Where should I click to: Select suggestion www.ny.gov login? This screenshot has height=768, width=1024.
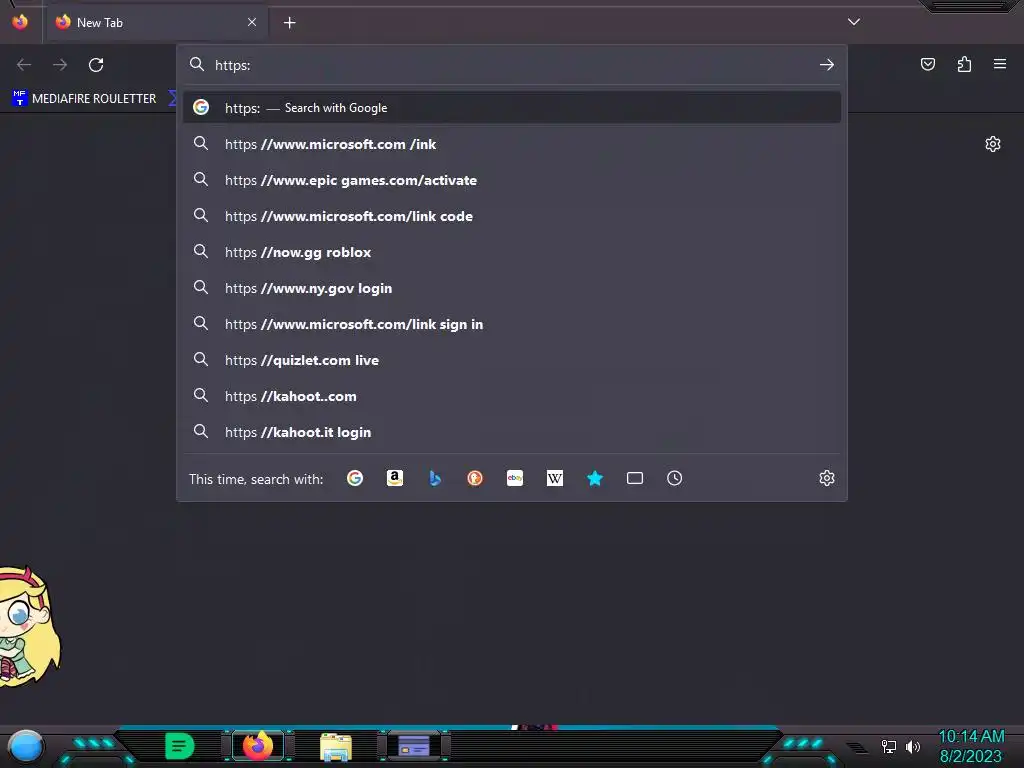click(x=512, y=288)
